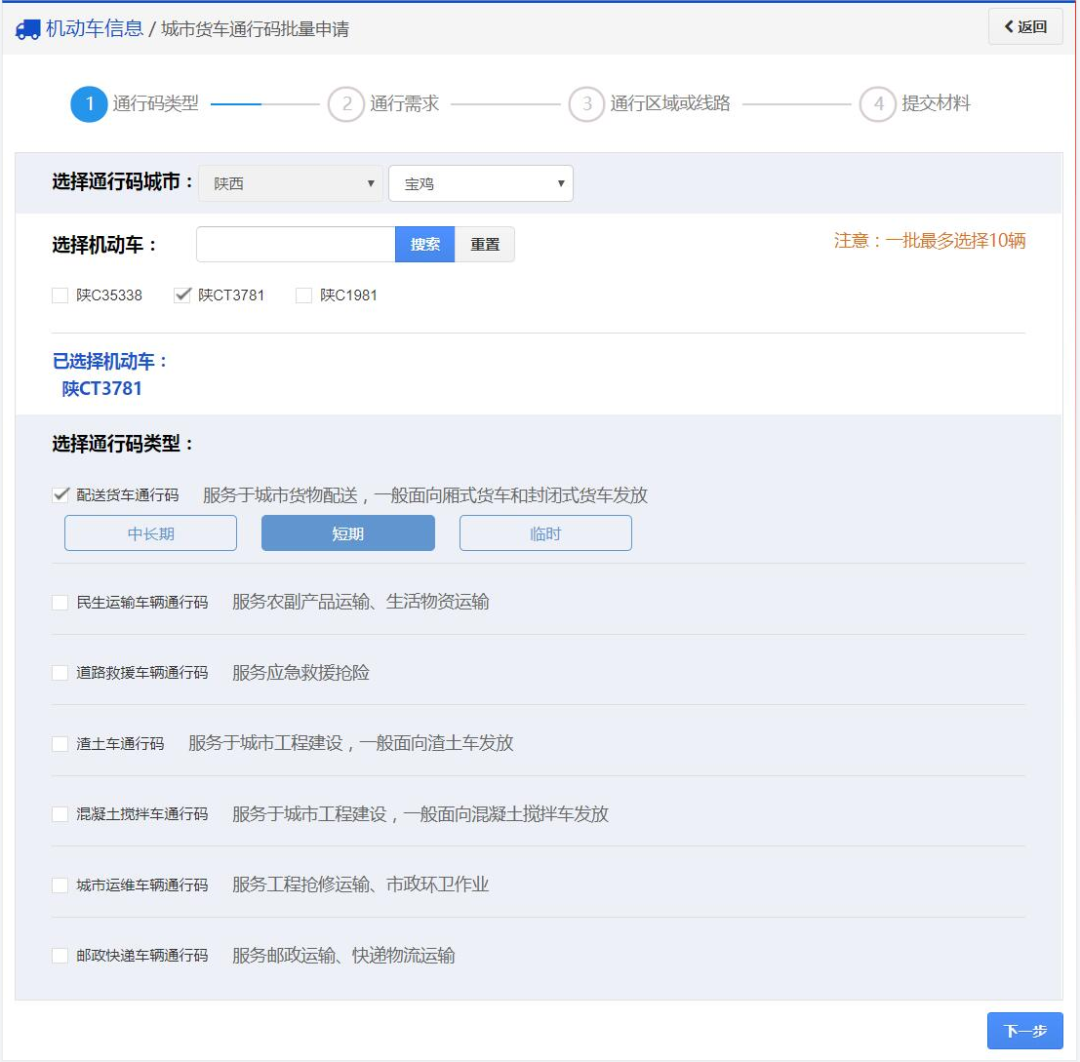The image size is (1080, 1062).
Task: Click the truck icon beside 机动车信息
Action: [28, 29]
